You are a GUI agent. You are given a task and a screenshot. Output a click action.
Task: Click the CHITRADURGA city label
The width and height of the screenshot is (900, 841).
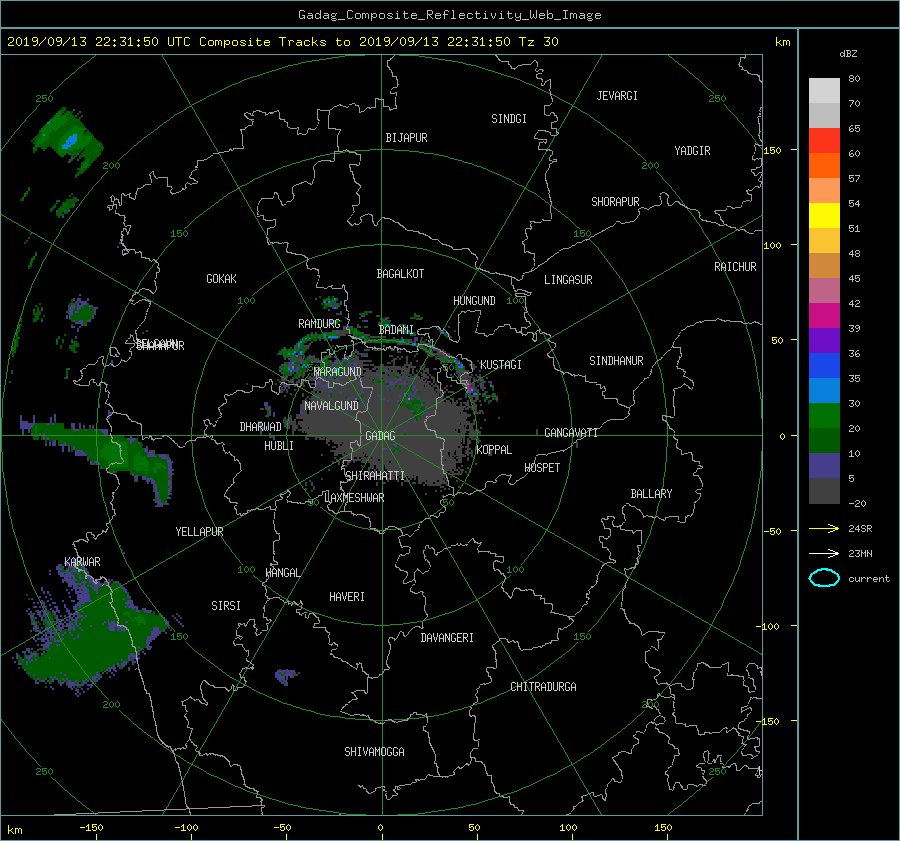pos(543,687)
